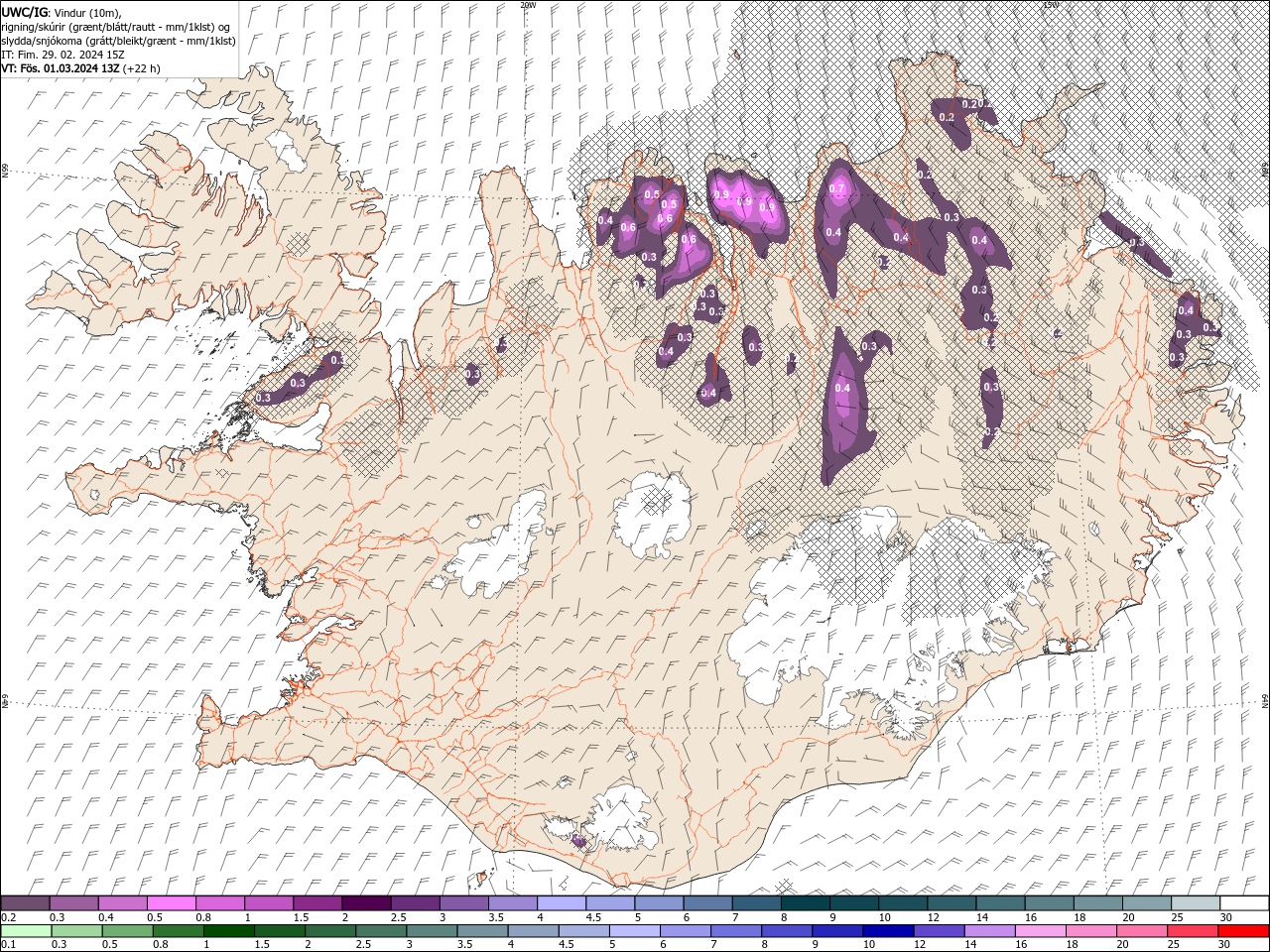Click the '0.7' snowfall value on the map
The height and width of the screenshot is (952, 1270).
point(836,189)
